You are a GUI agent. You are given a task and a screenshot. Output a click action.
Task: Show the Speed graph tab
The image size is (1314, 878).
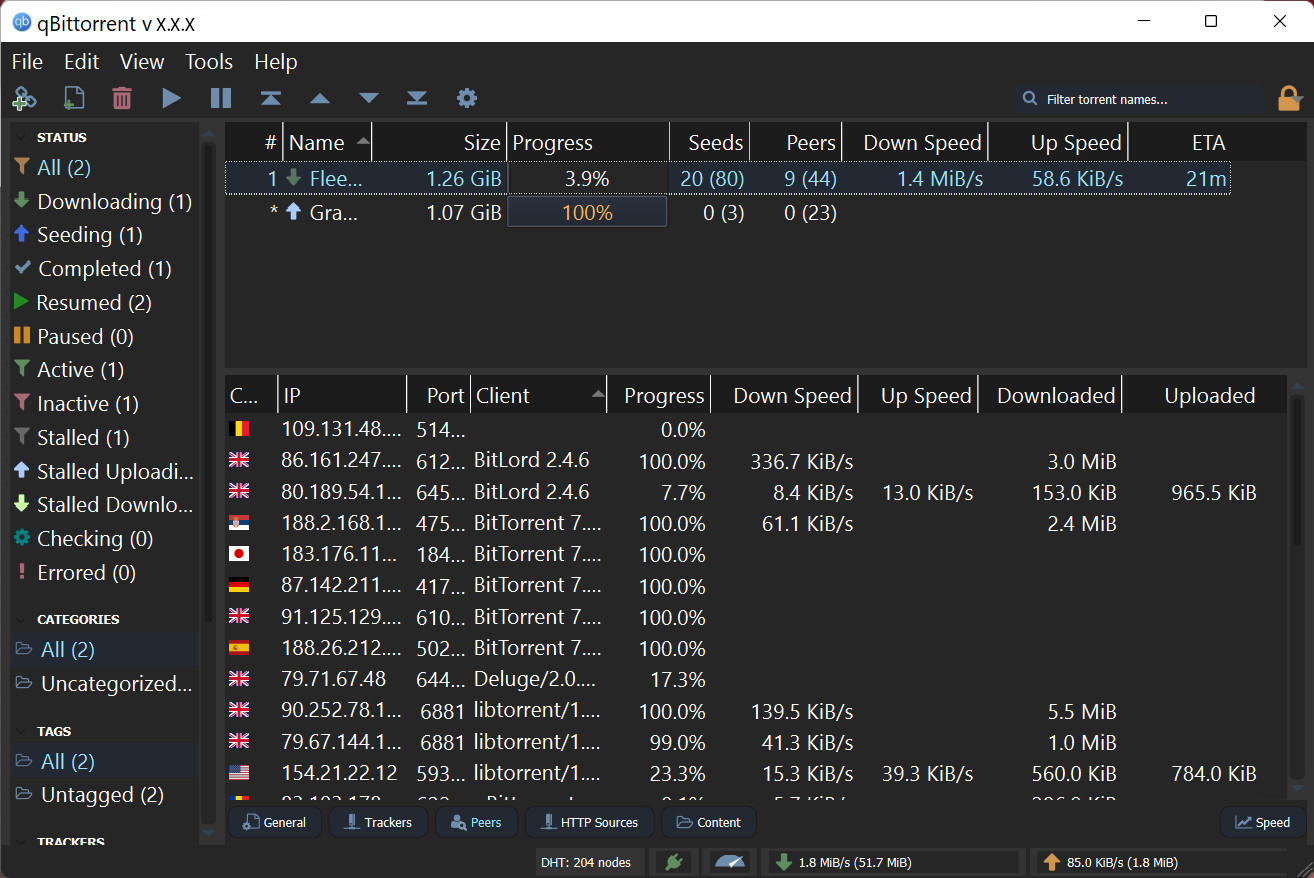coord(1263,822)
